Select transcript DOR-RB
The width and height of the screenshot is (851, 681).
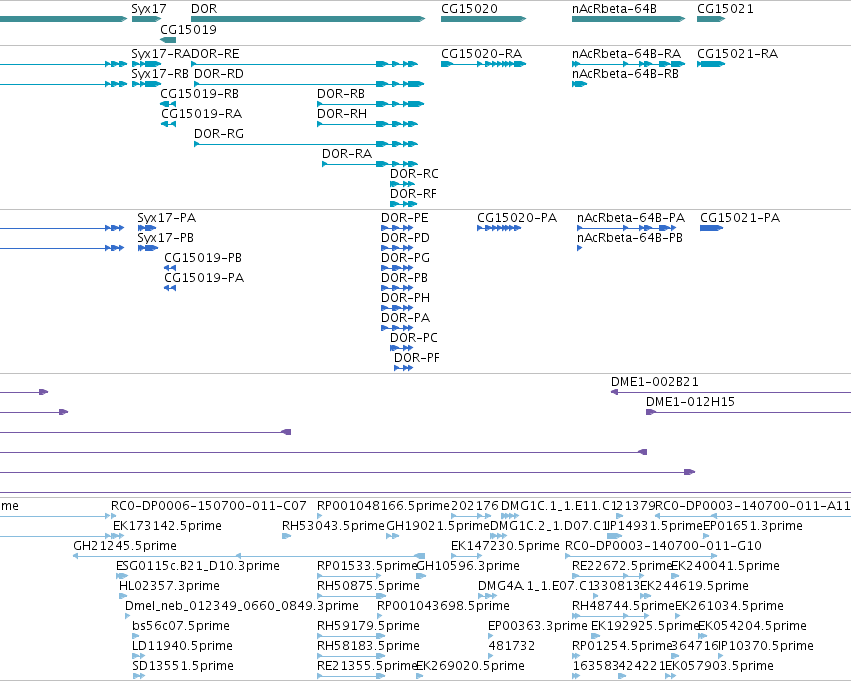[x=371, y=104]
